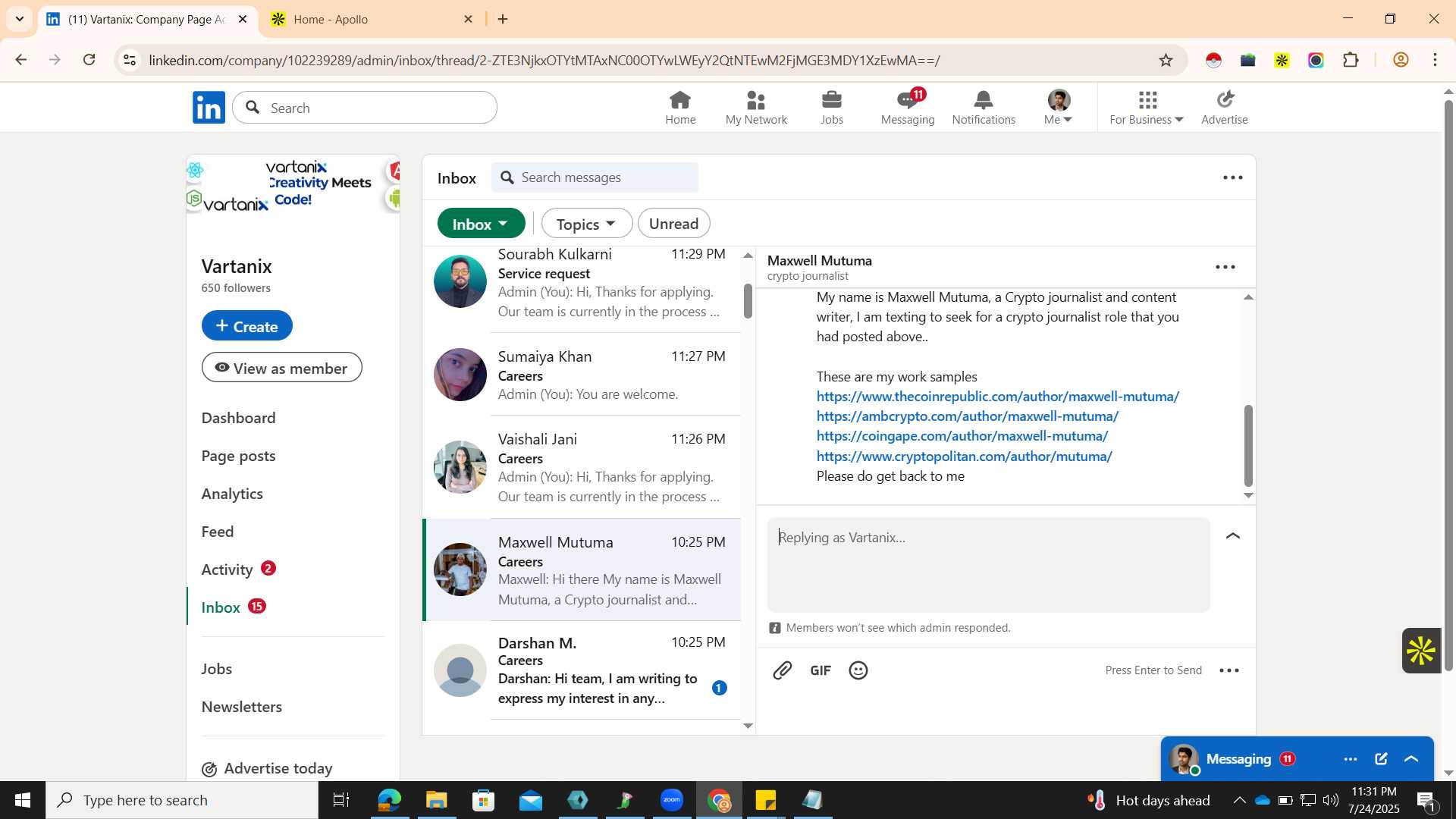Toggle the Unread filter
Viewport: 1456px width, 819px height.
673,224
